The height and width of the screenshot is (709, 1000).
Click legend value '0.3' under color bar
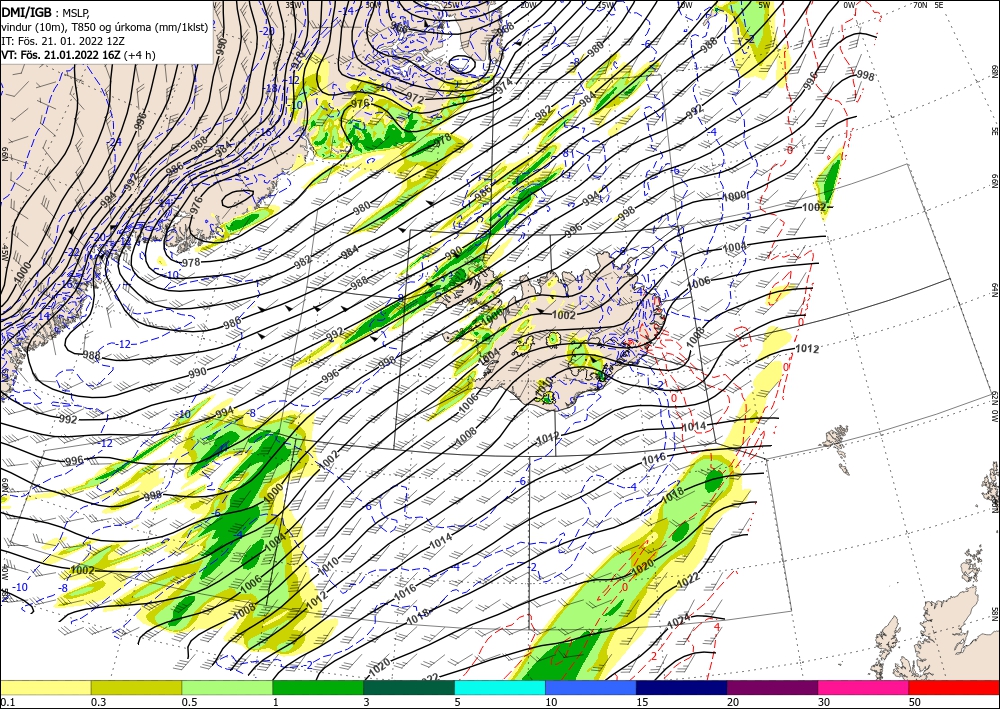[98, 702]
